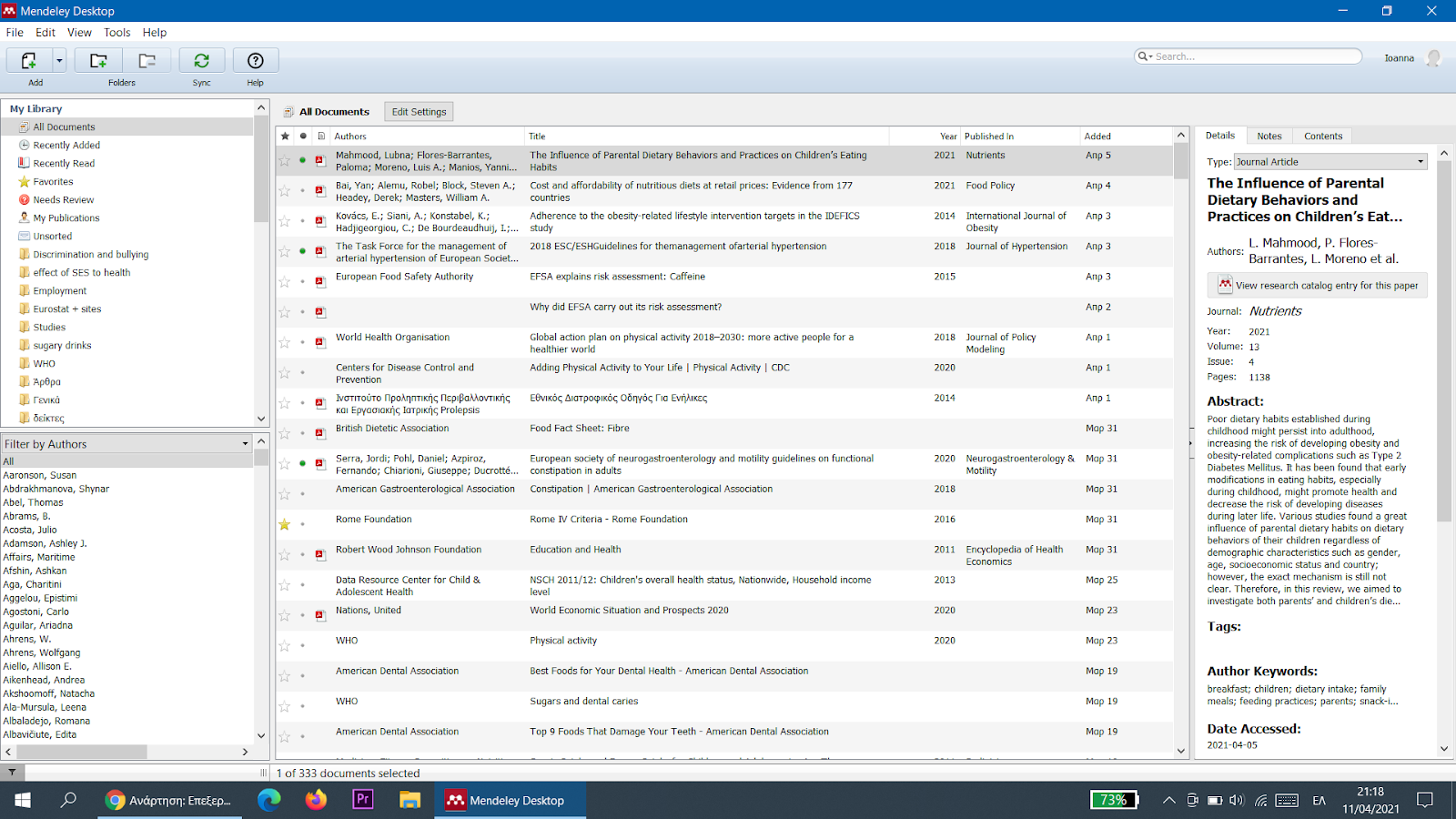Click the create new folder toolbar icon

point(98,61)
